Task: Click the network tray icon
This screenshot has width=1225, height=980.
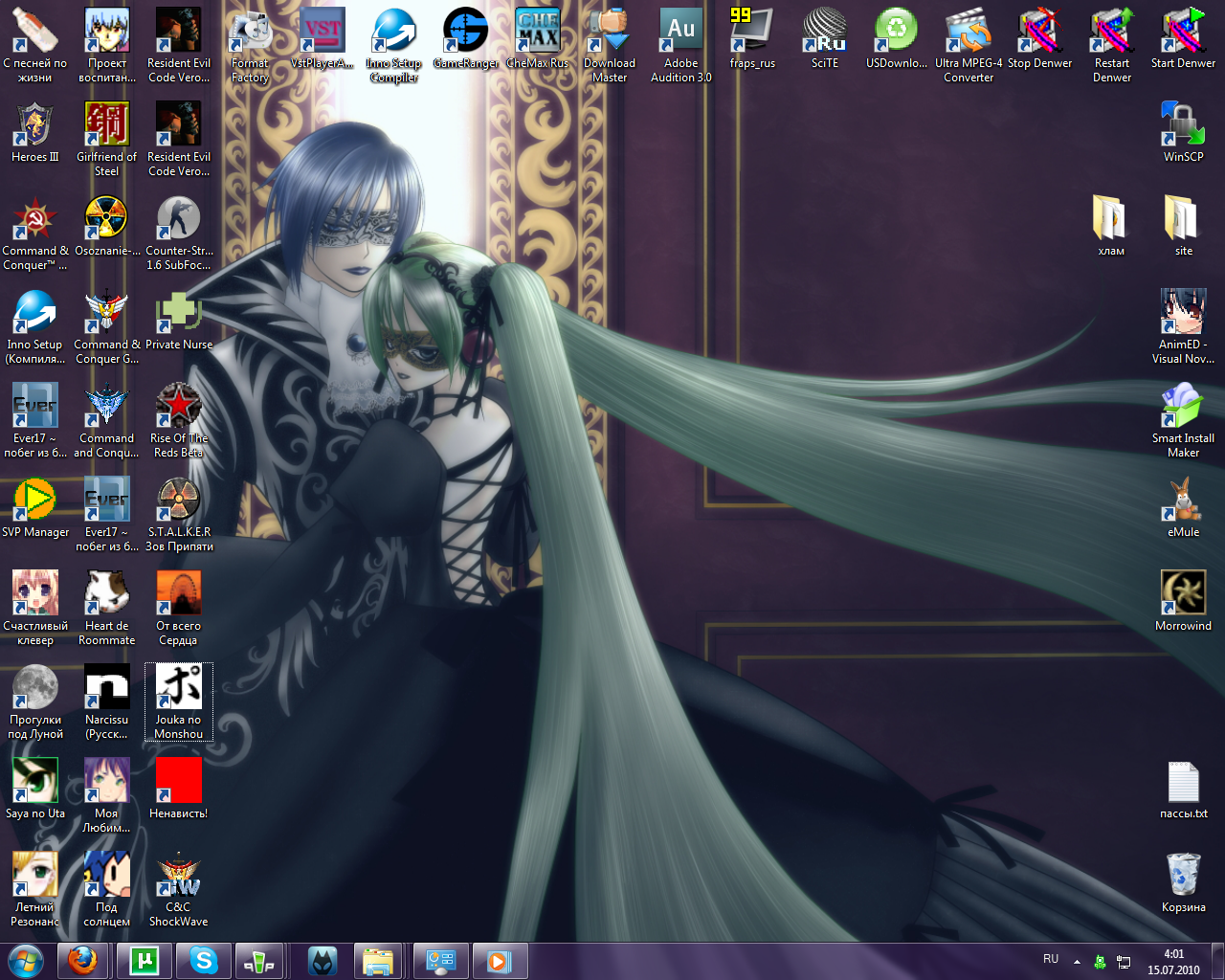Action: point(1124,962)
